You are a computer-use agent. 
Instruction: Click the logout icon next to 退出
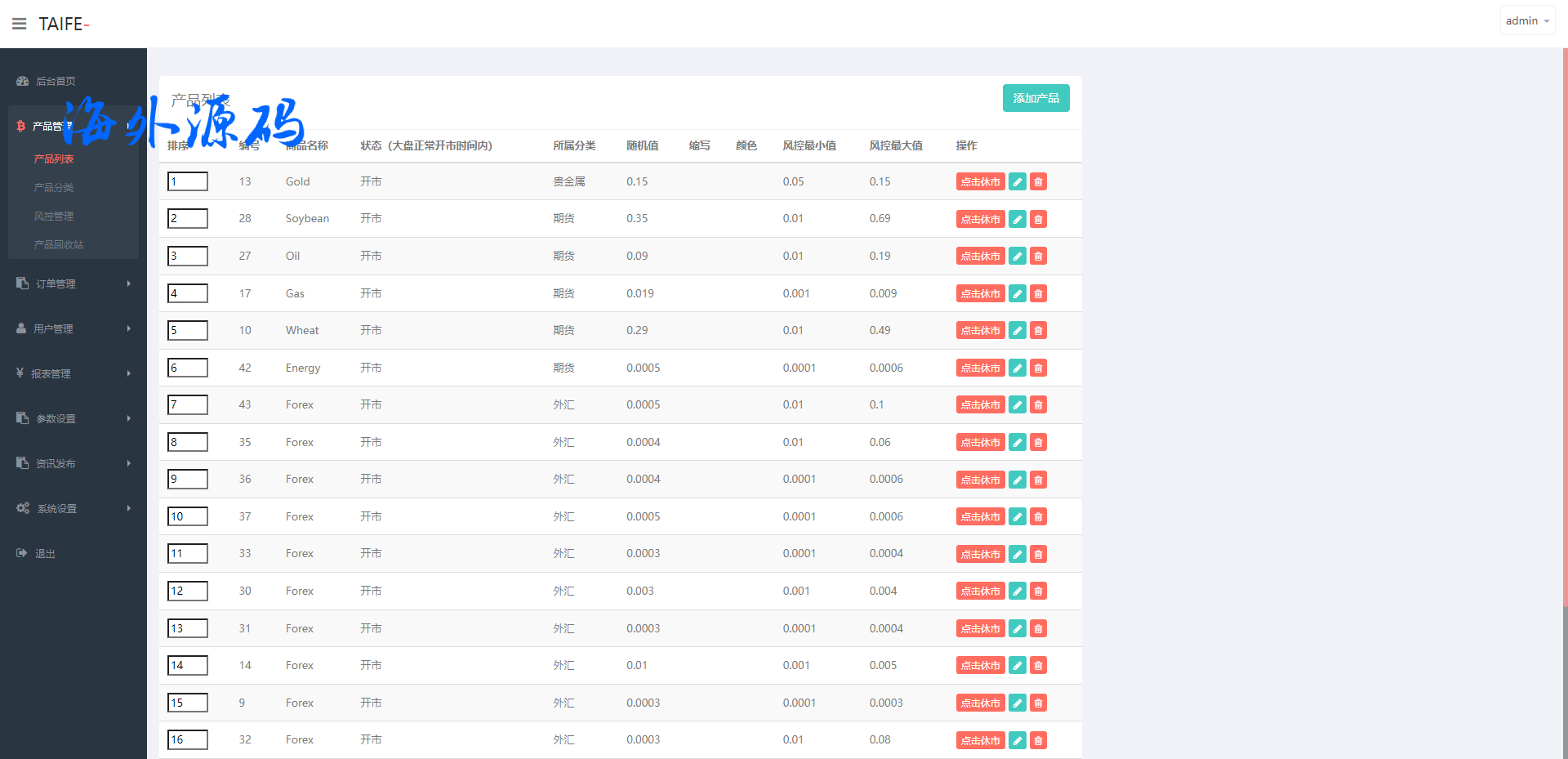pyautogui.click(x=22, y=553)
